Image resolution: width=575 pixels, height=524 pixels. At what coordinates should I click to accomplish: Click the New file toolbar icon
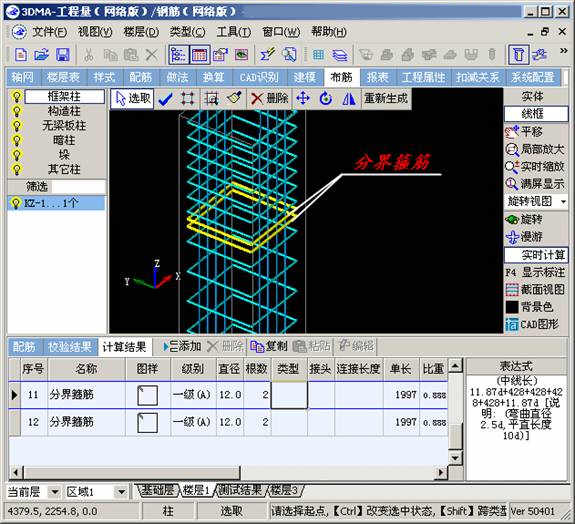[x=21, y=55]
